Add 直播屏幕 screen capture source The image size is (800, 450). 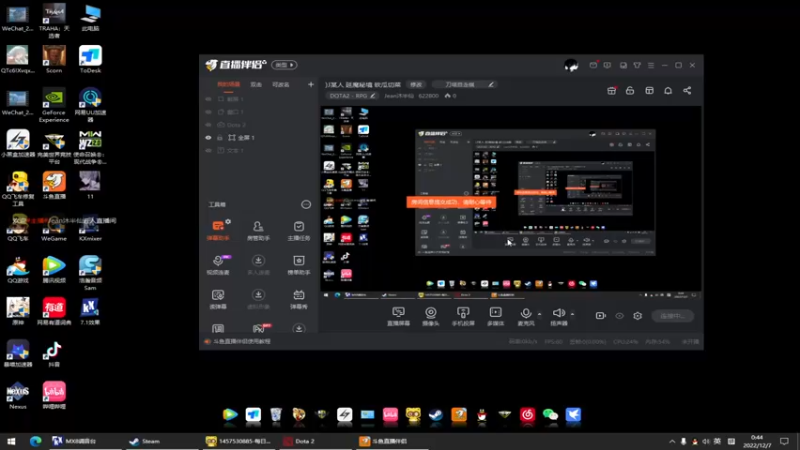pos(398,316)
